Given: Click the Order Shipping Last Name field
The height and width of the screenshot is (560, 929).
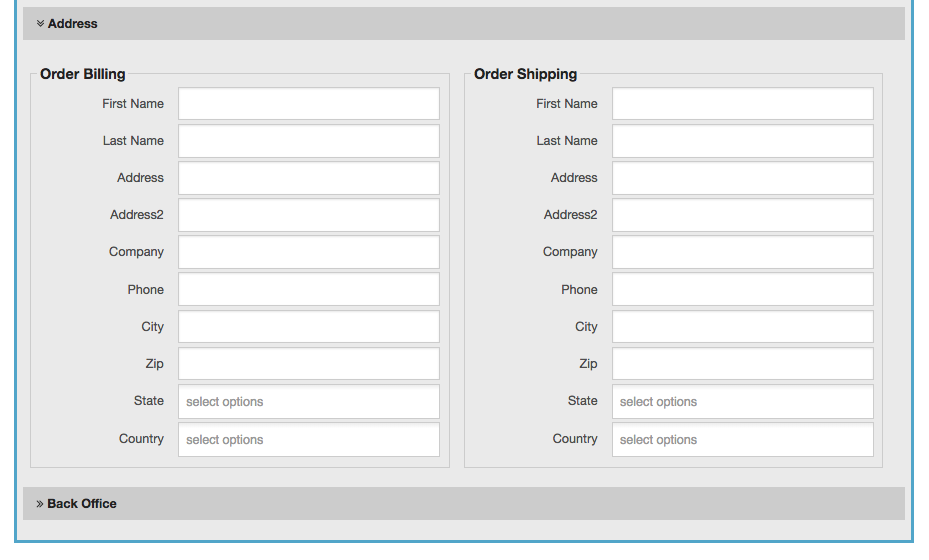Looking at the screenshot, I should (x=742, y=141).
